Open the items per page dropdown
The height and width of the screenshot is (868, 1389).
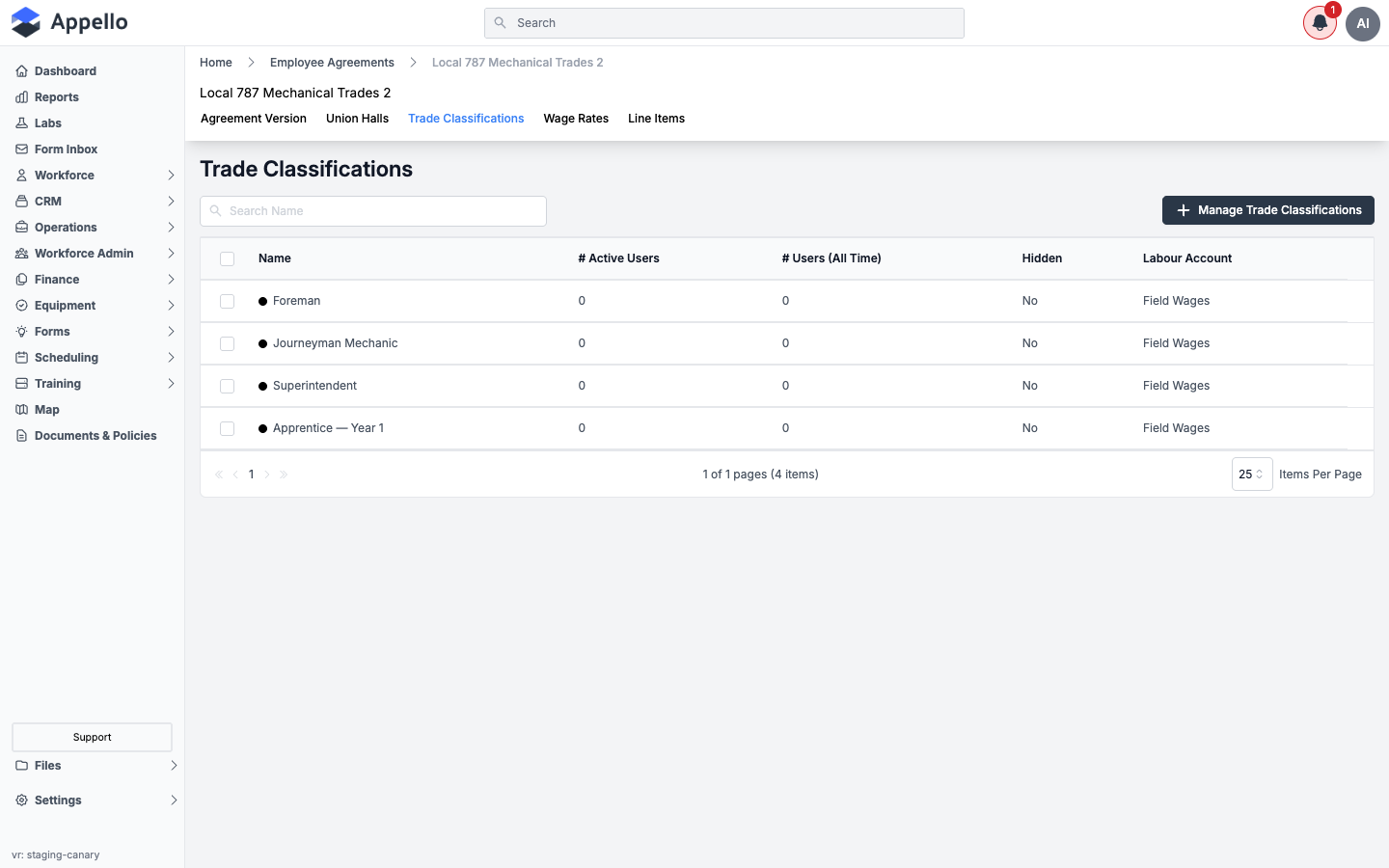tap(1252, 475)
